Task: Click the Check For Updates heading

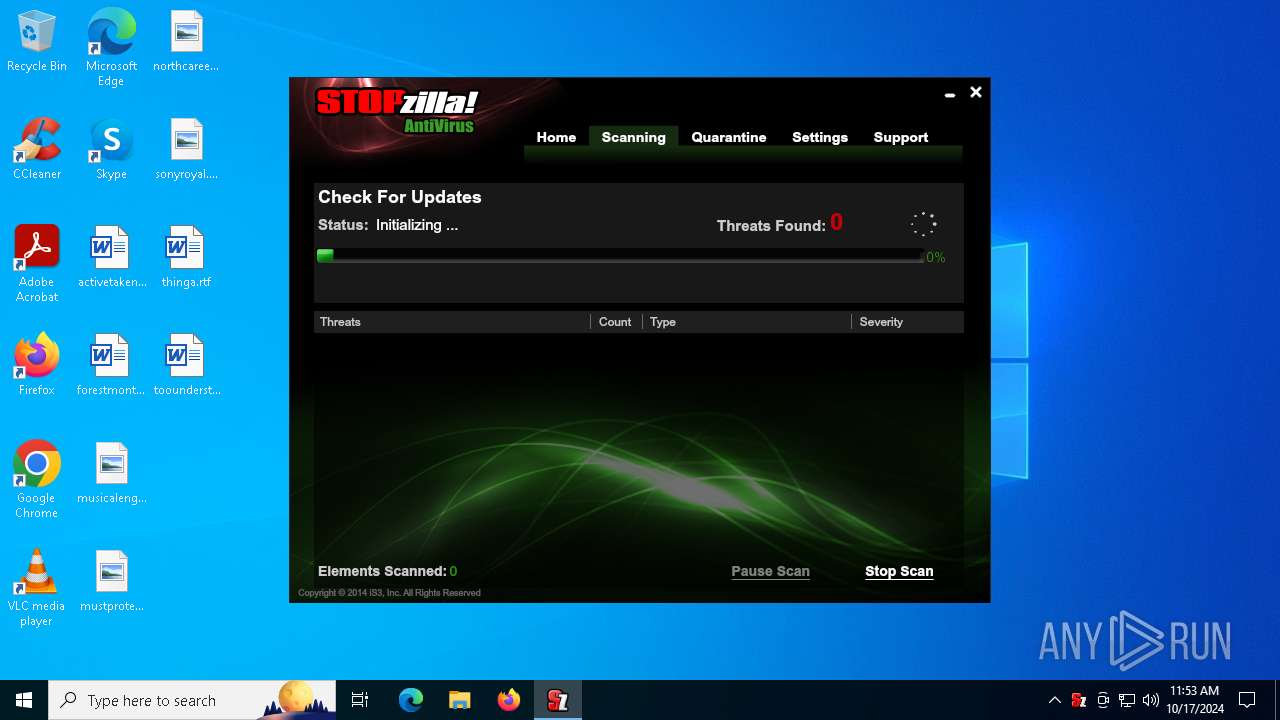Action: coord(400,197)
